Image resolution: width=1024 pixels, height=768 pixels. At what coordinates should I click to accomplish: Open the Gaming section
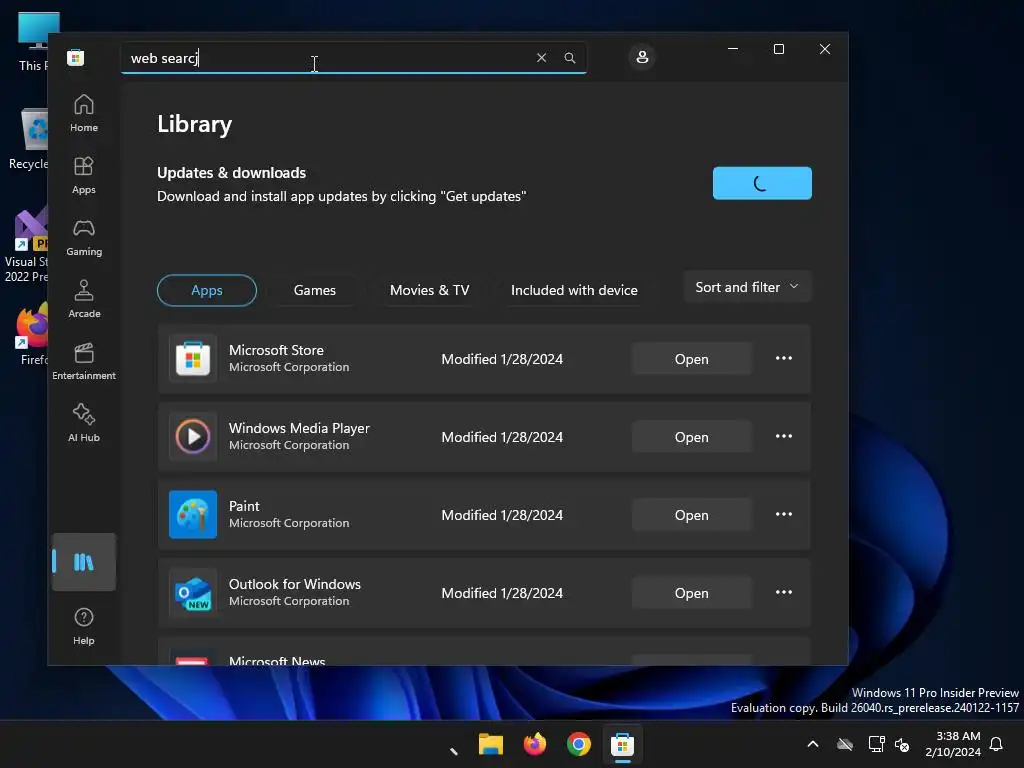84,238
